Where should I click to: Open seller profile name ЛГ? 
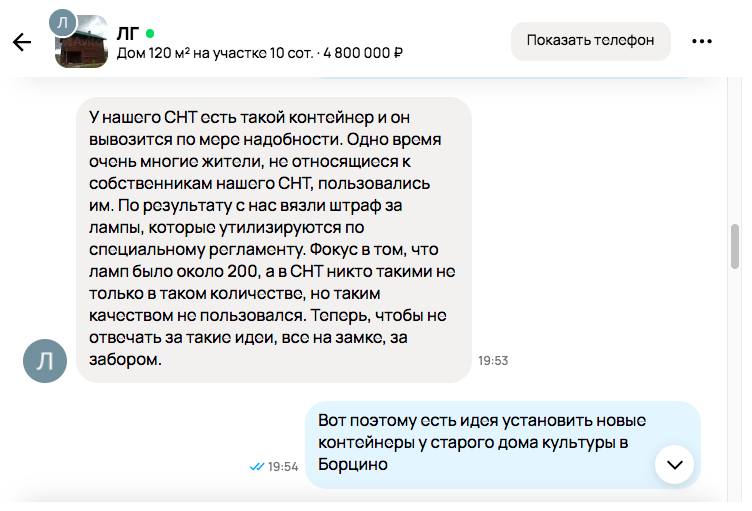(127, 33)
